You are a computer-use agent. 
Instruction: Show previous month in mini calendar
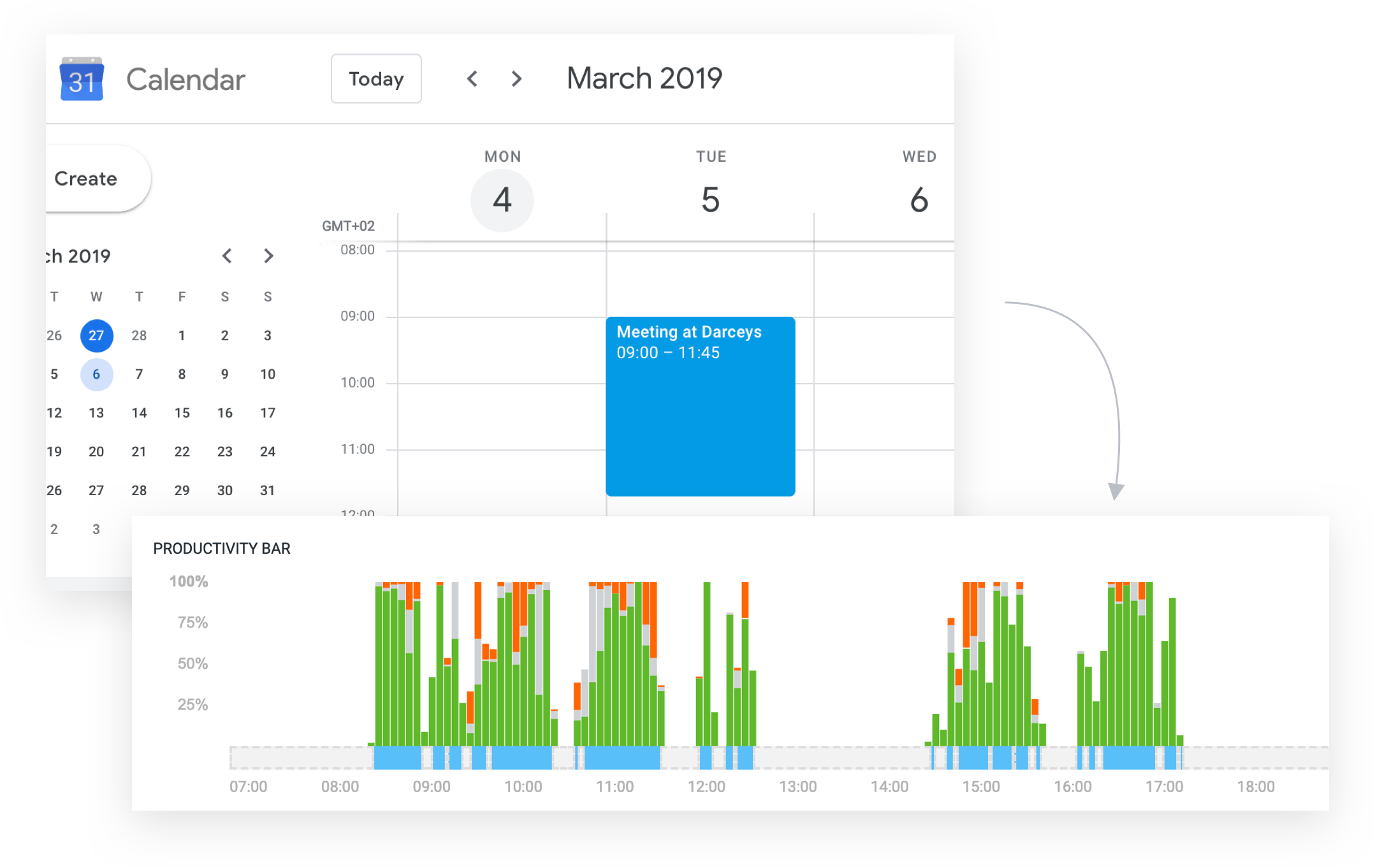(227, 256)
